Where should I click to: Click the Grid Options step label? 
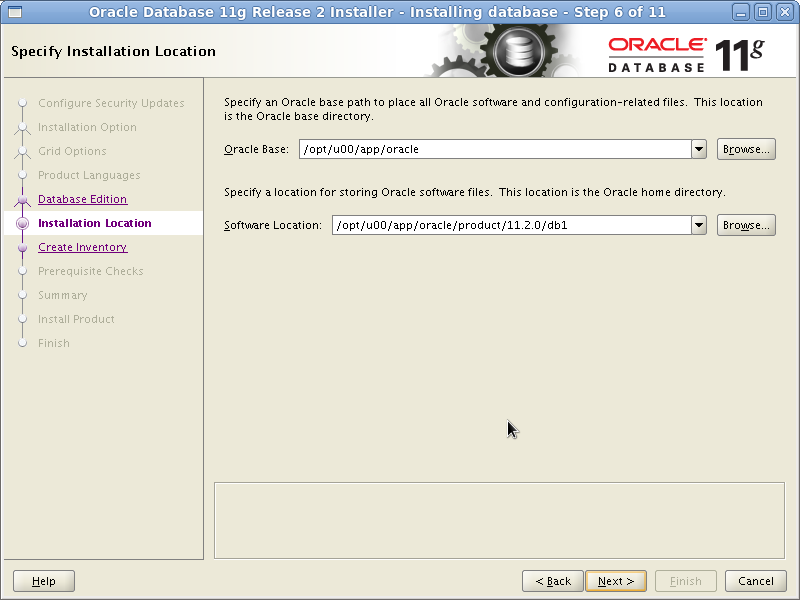(x=72, y=151)
